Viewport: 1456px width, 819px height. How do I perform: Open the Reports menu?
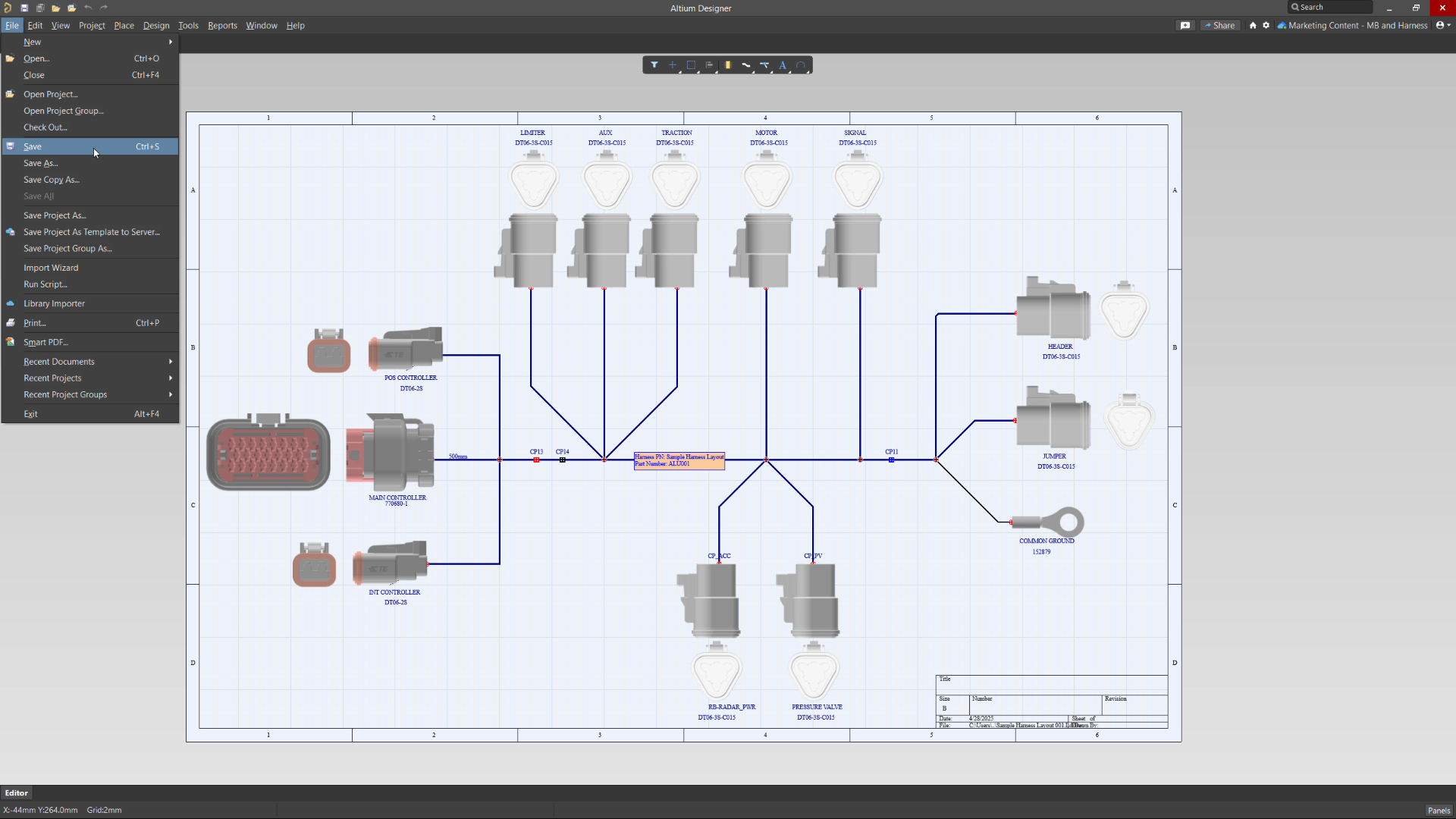coord(221,25)
